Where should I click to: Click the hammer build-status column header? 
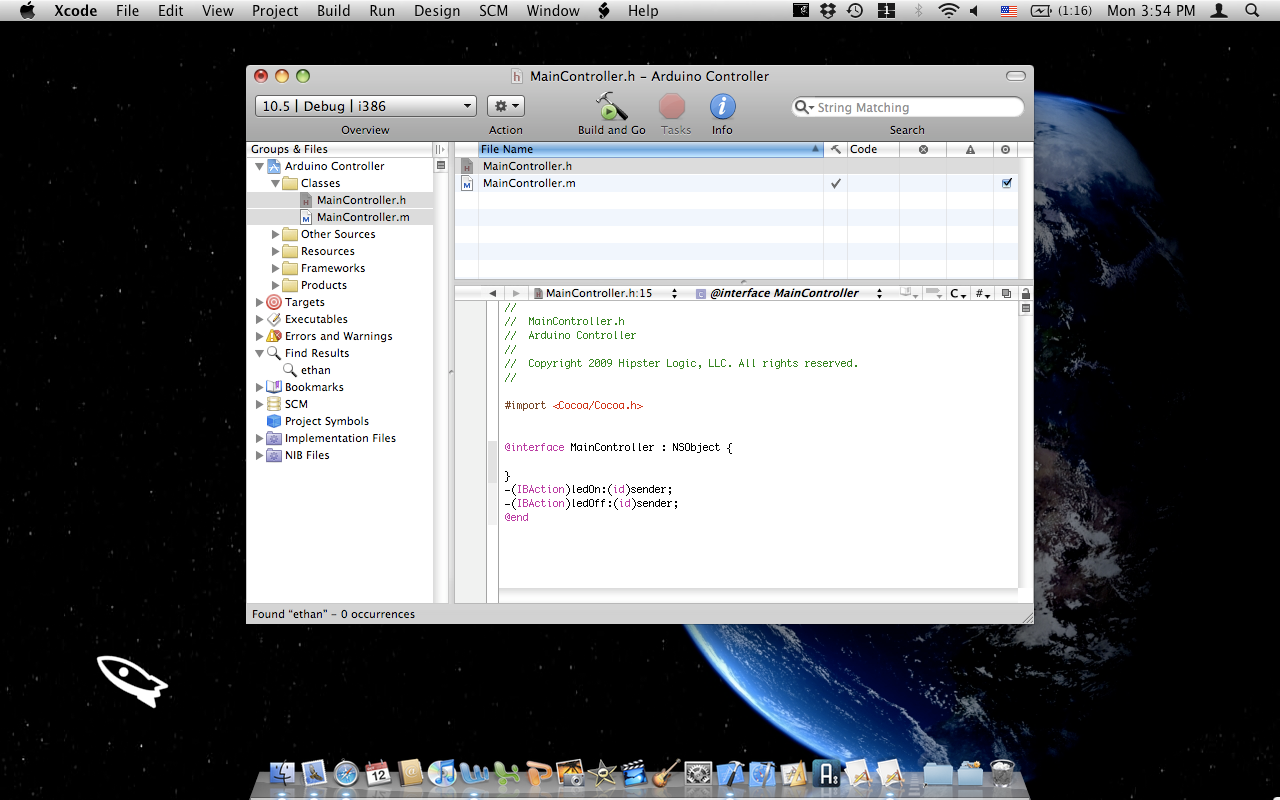pos(836,149)
